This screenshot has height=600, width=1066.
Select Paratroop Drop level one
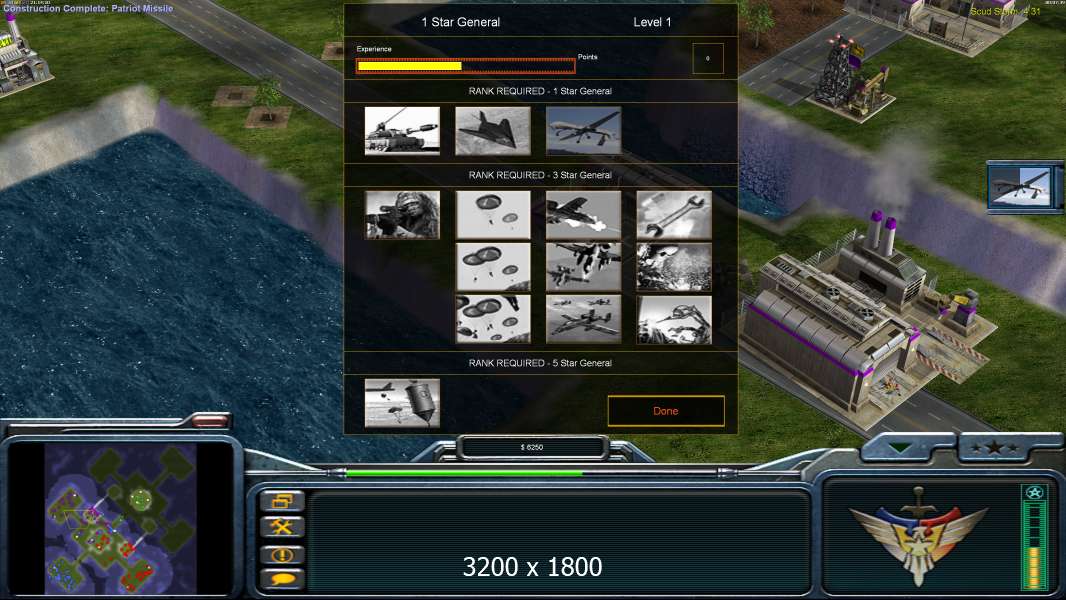493,215
